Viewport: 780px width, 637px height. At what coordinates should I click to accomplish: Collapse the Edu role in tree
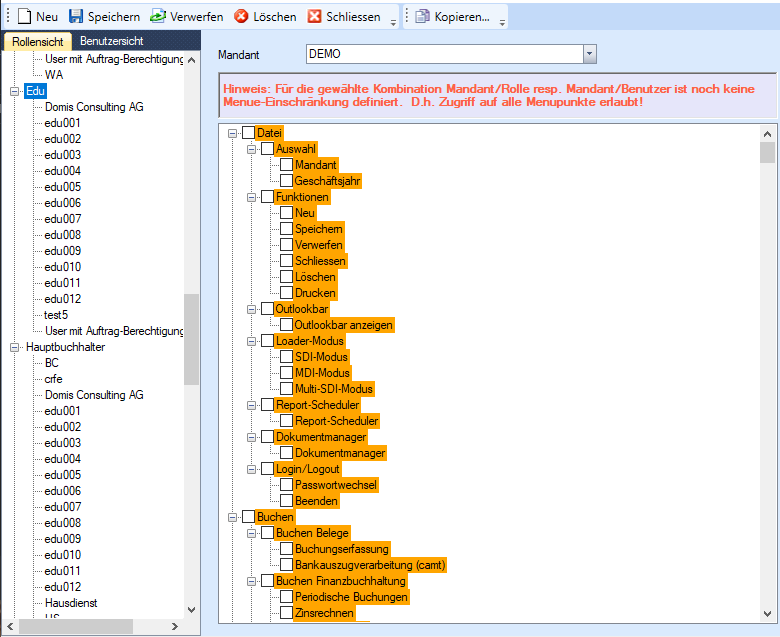(x=15, y=91)
